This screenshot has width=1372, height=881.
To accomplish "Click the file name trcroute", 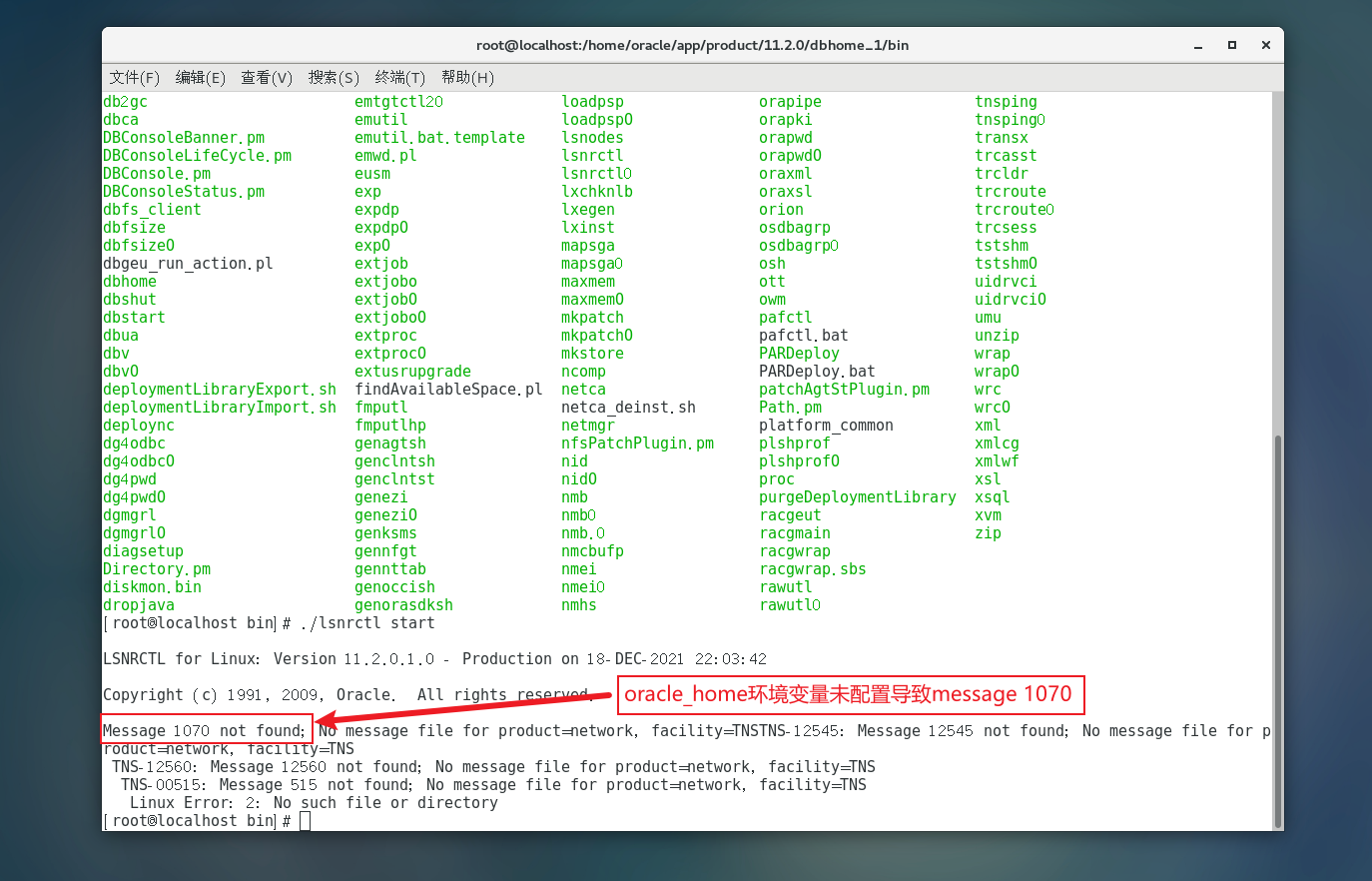I will [1011, 192].
